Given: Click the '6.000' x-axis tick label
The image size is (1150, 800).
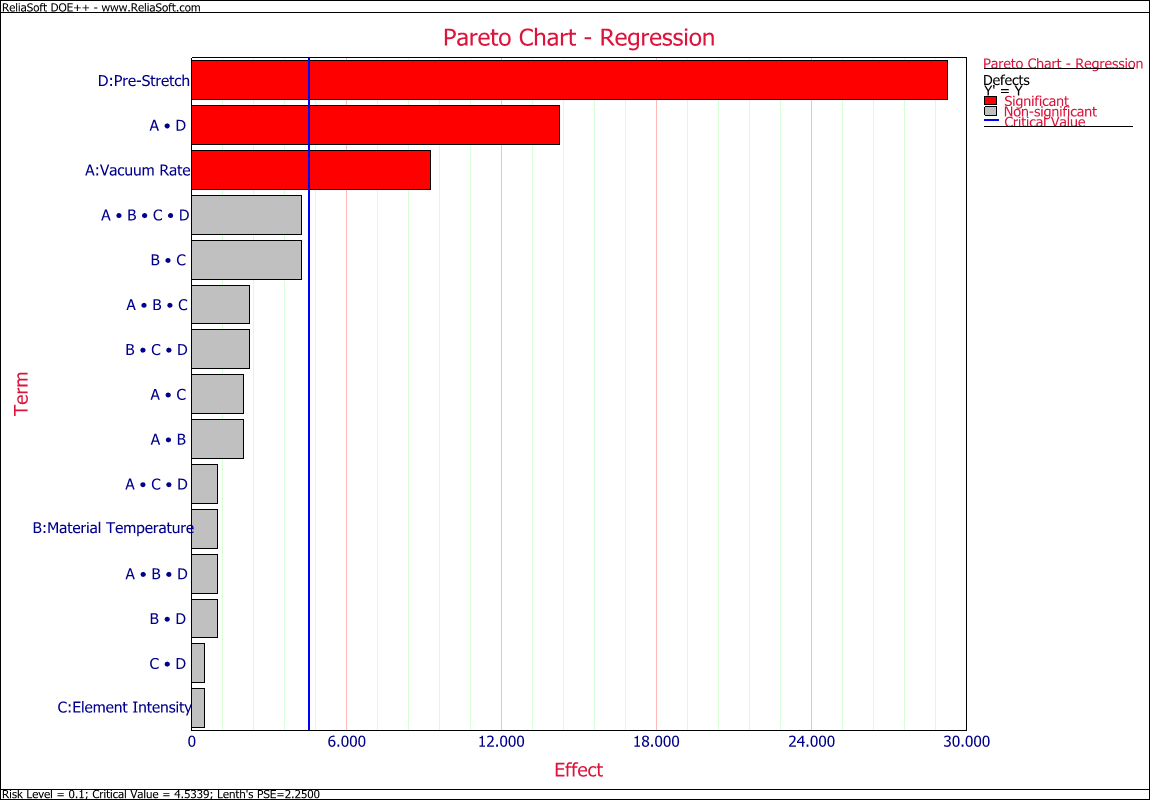Looking at the screenshot, I should [347, 741].
